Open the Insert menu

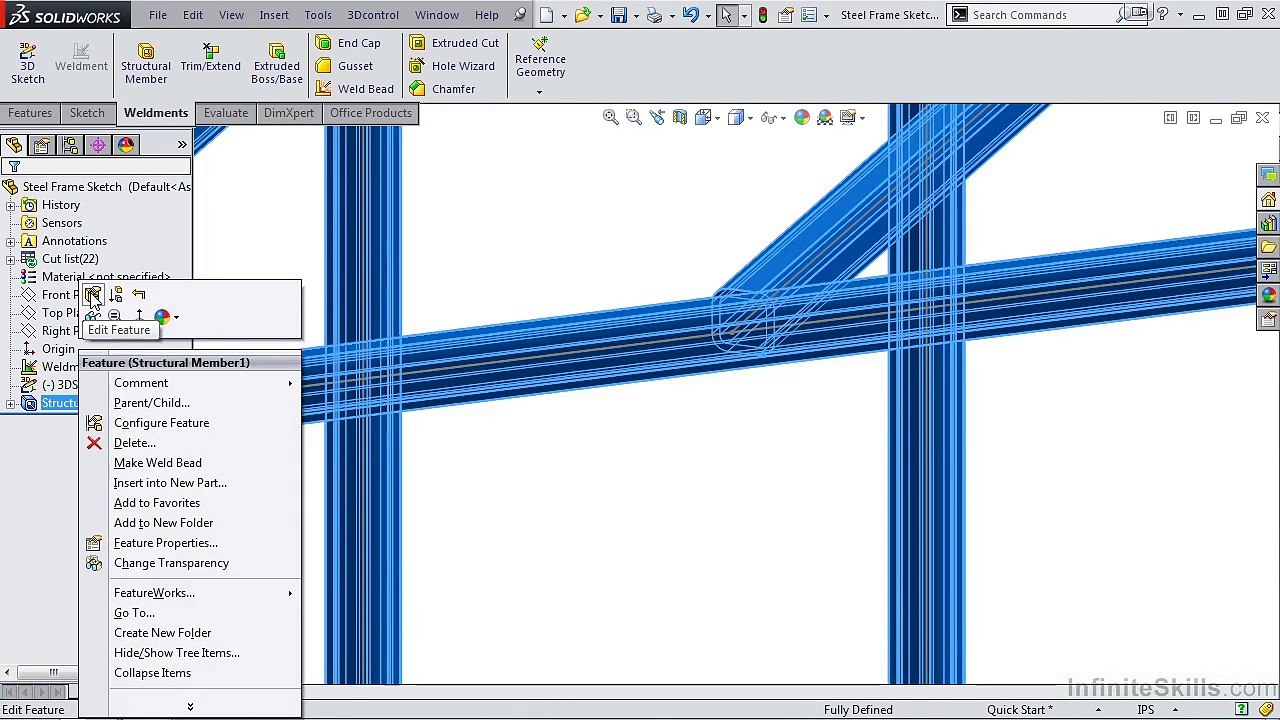pyautogui.click(x=274, y=15)
